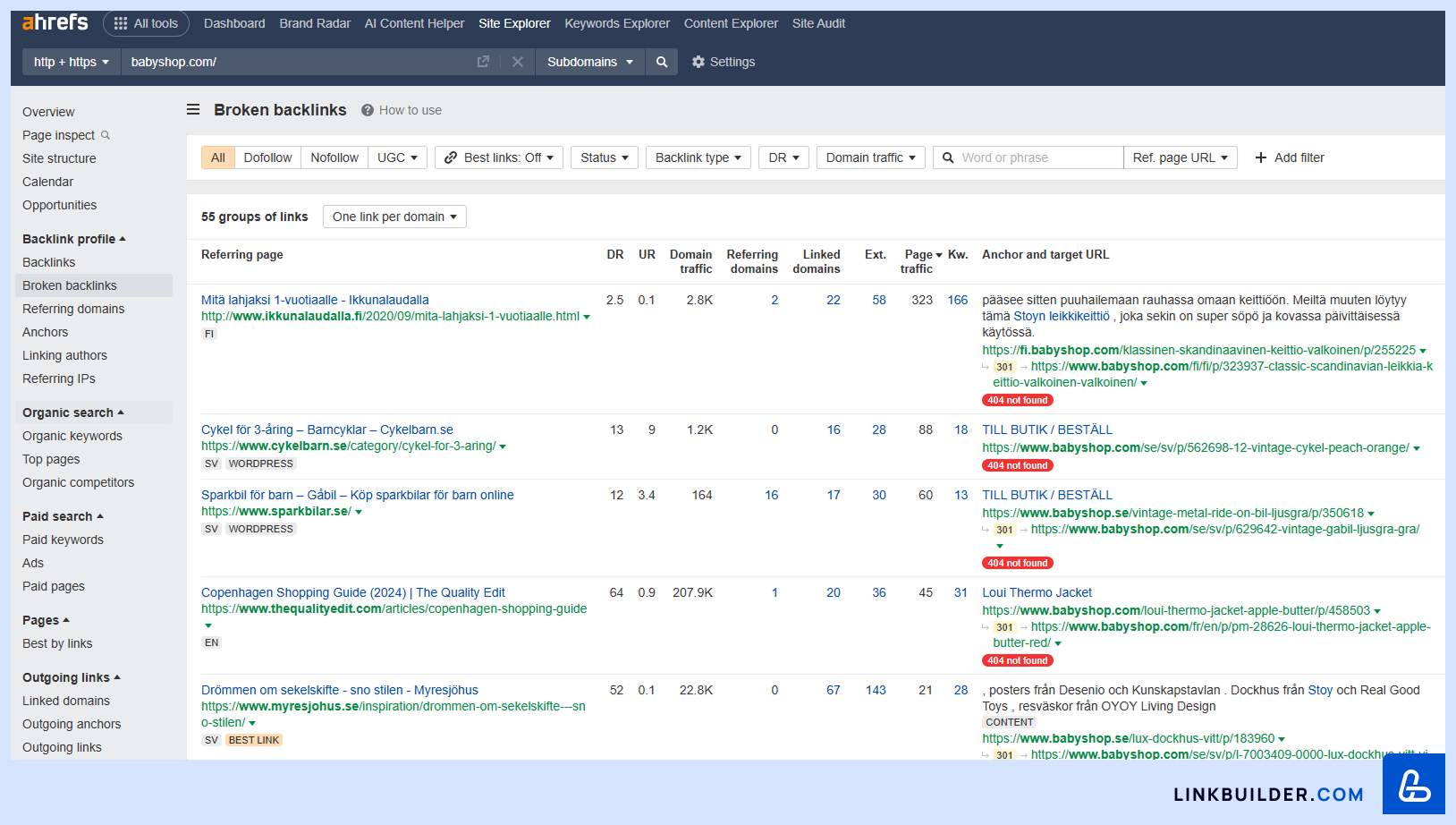Open Referring domains in sidebar
The height and width of the screenshot is (825, 1456).
pyautogui.click(x=73, y=309)
